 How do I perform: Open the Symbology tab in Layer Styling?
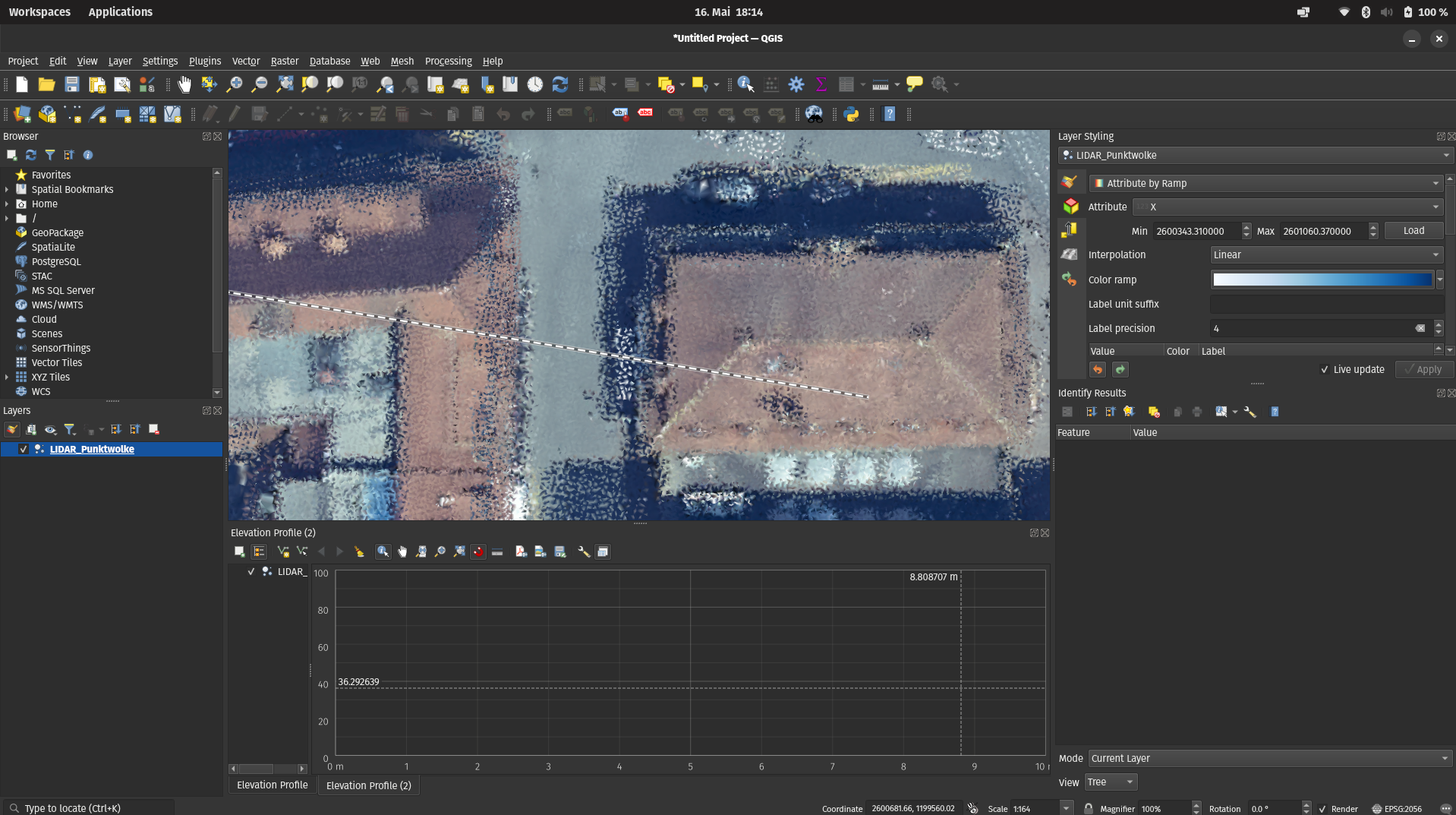pos(1070,182)
